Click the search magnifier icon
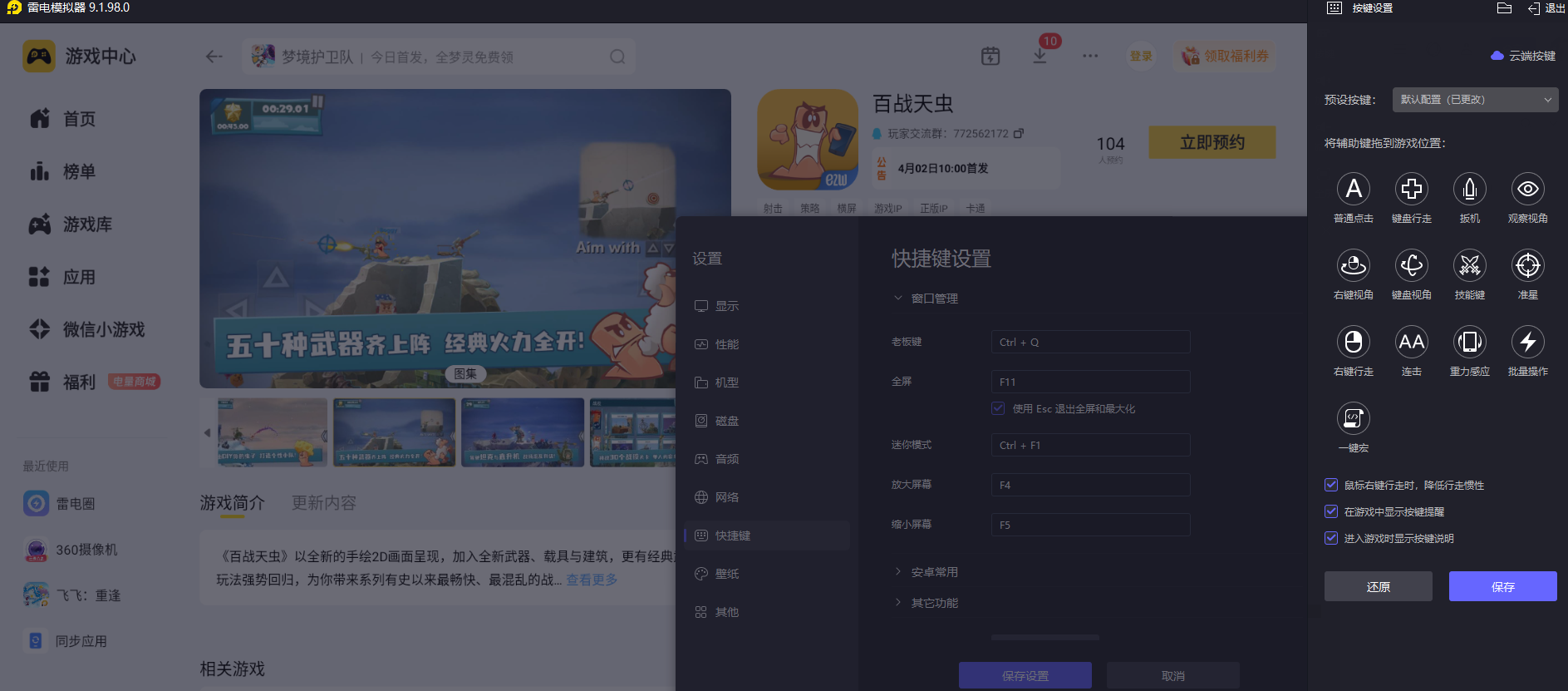Image resolution: width=1568 pixels, height=691 pixels. point(617,57)
